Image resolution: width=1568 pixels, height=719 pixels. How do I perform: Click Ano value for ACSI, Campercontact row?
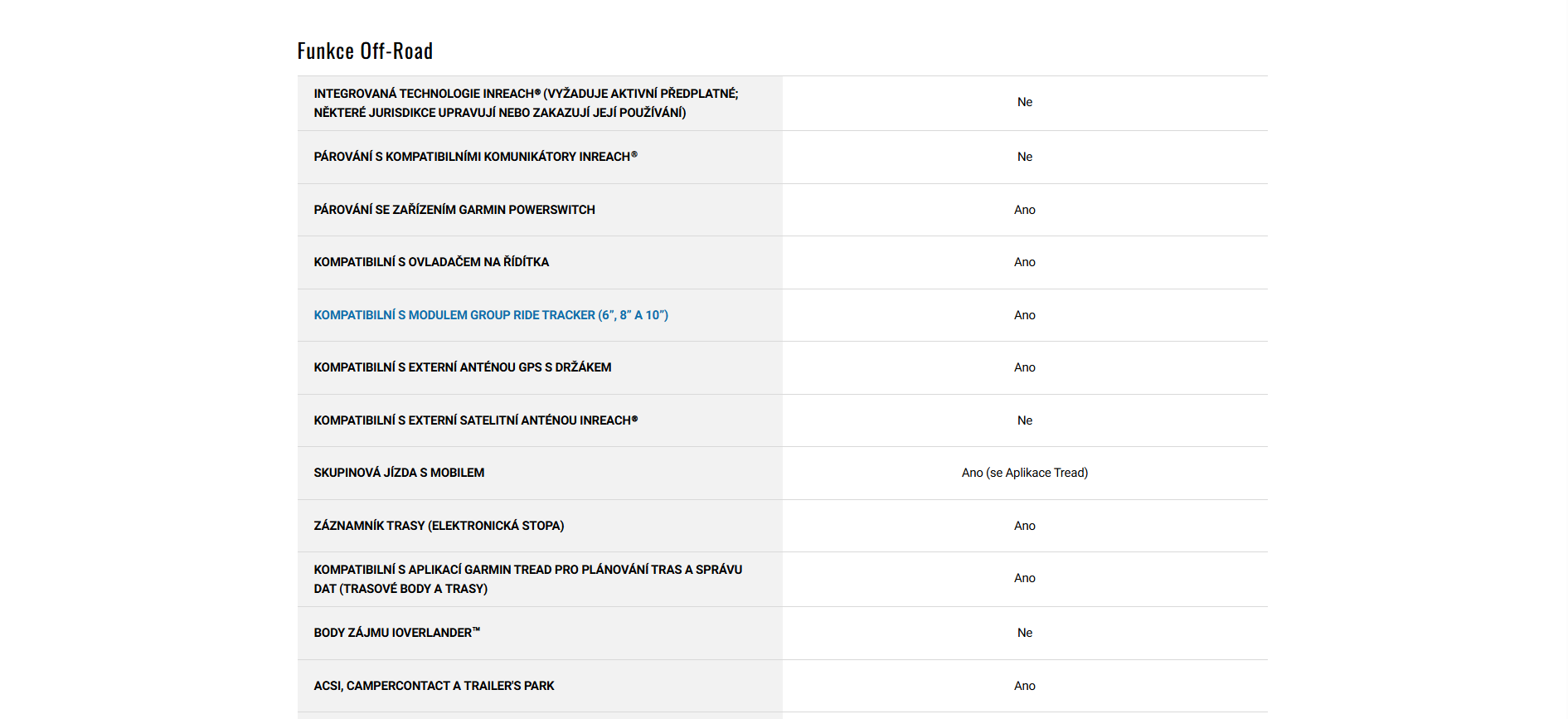[x=1025, y=686]
